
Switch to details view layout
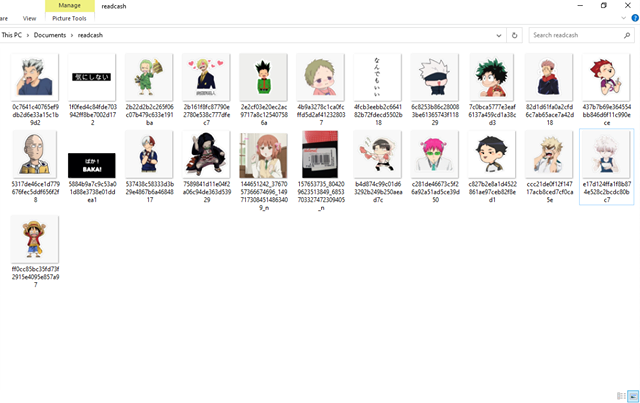pos(621,396)
